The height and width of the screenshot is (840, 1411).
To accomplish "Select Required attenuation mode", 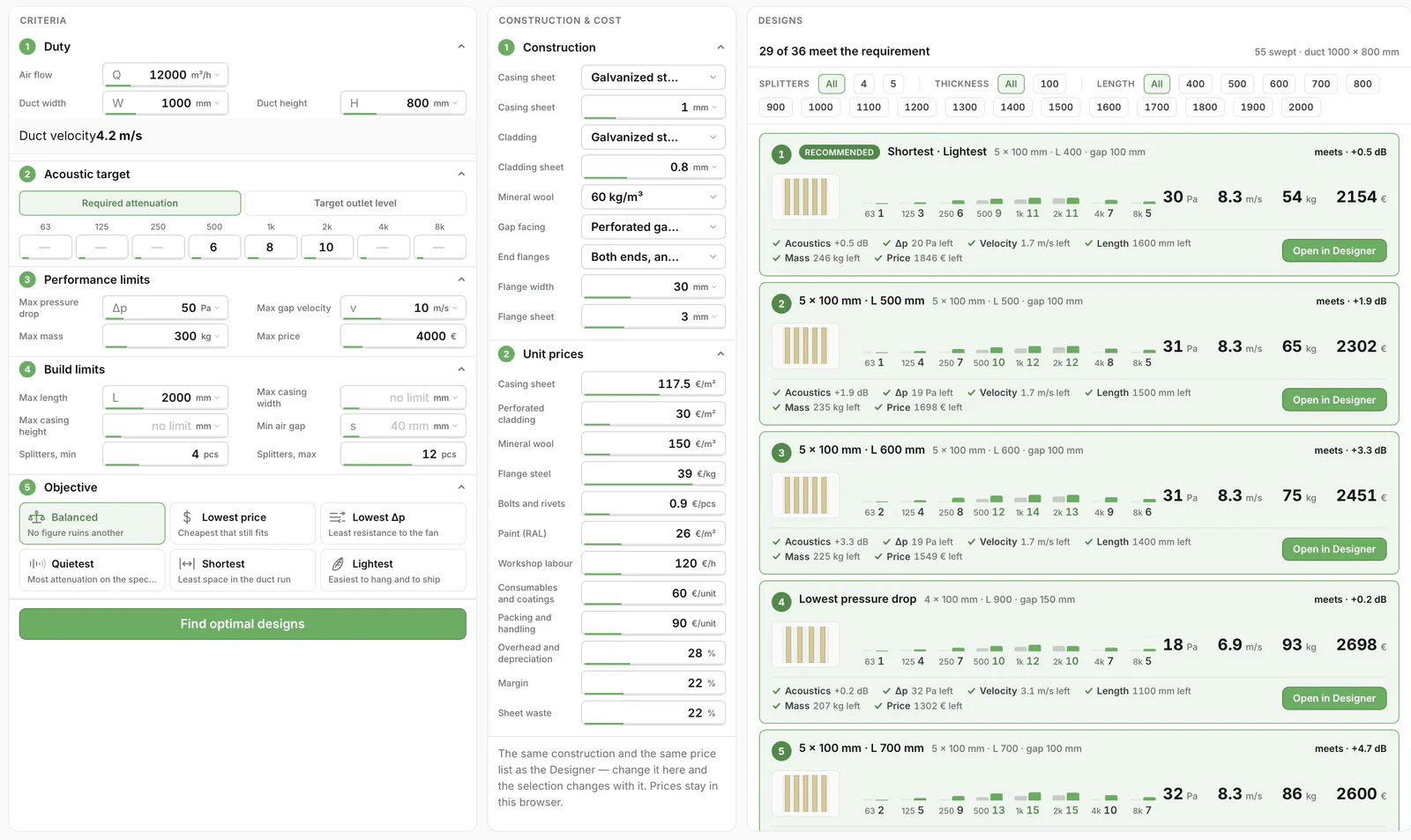I will click(x=130, y=204).
